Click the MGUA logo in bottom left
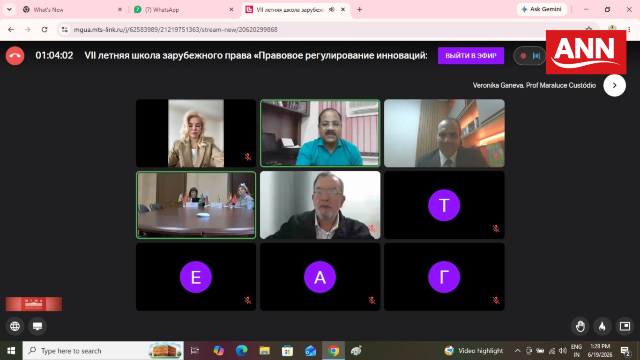The height and width of the screenshot is (360, 640). click(x=34, y=304)
